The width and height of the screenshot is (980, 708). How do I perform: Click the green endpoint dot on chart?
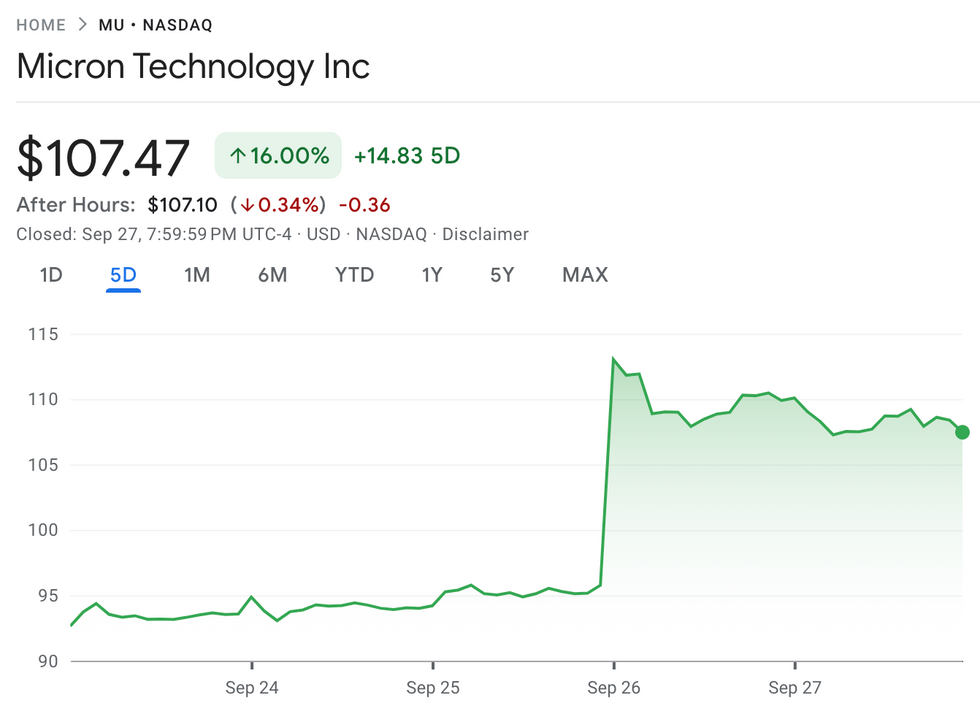coord(962,432)
